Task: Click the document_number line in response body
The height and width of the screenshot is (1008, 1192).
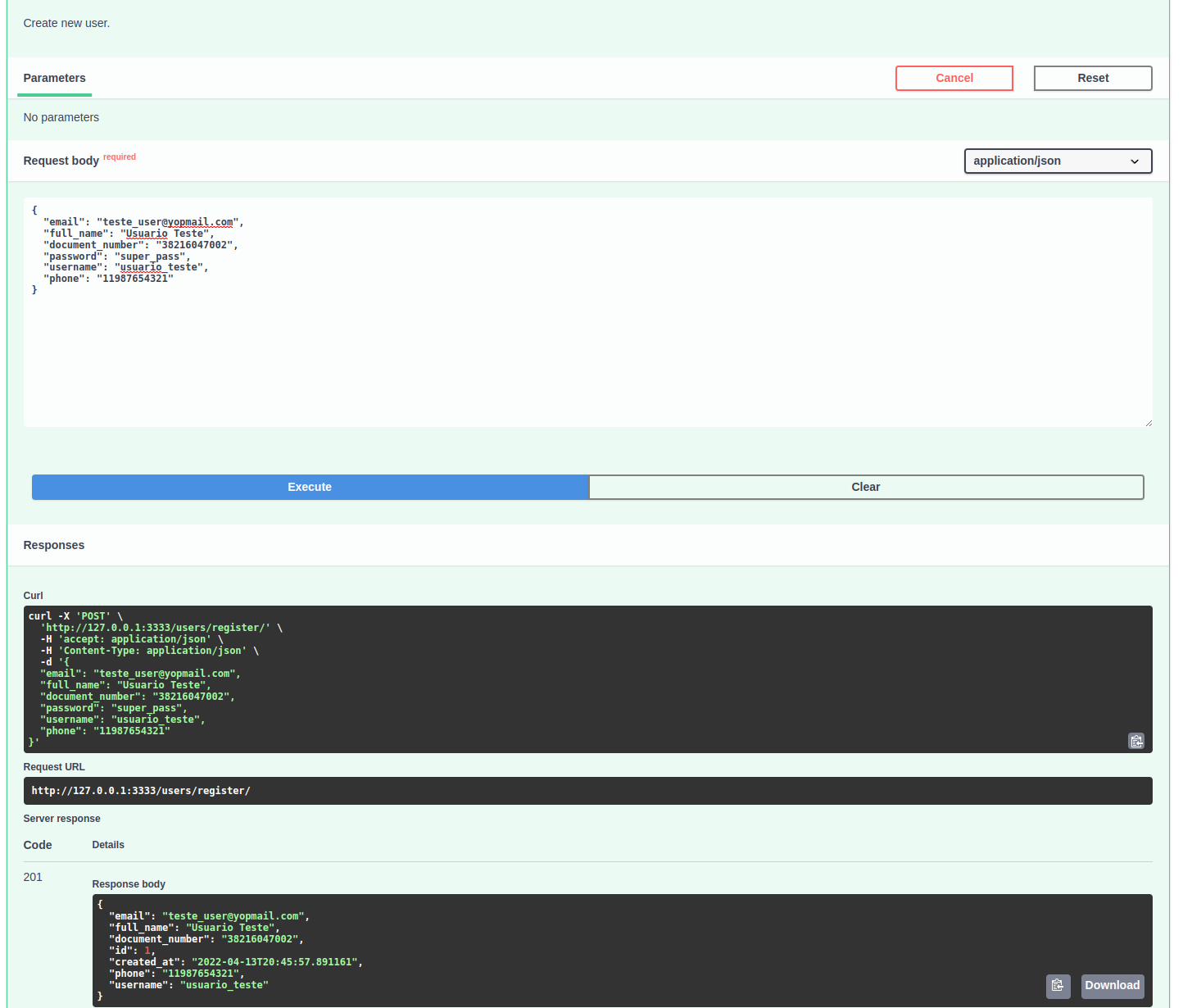Action: (206, 939)
